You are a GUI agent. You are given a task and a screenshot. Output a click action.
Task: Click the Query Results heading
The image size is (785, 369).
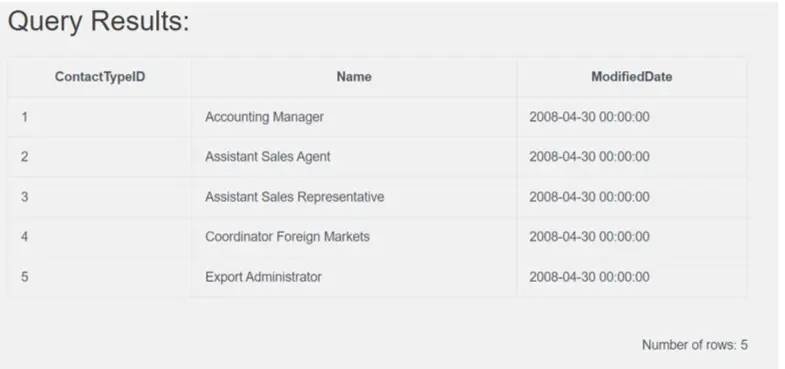tap(99, 22)
